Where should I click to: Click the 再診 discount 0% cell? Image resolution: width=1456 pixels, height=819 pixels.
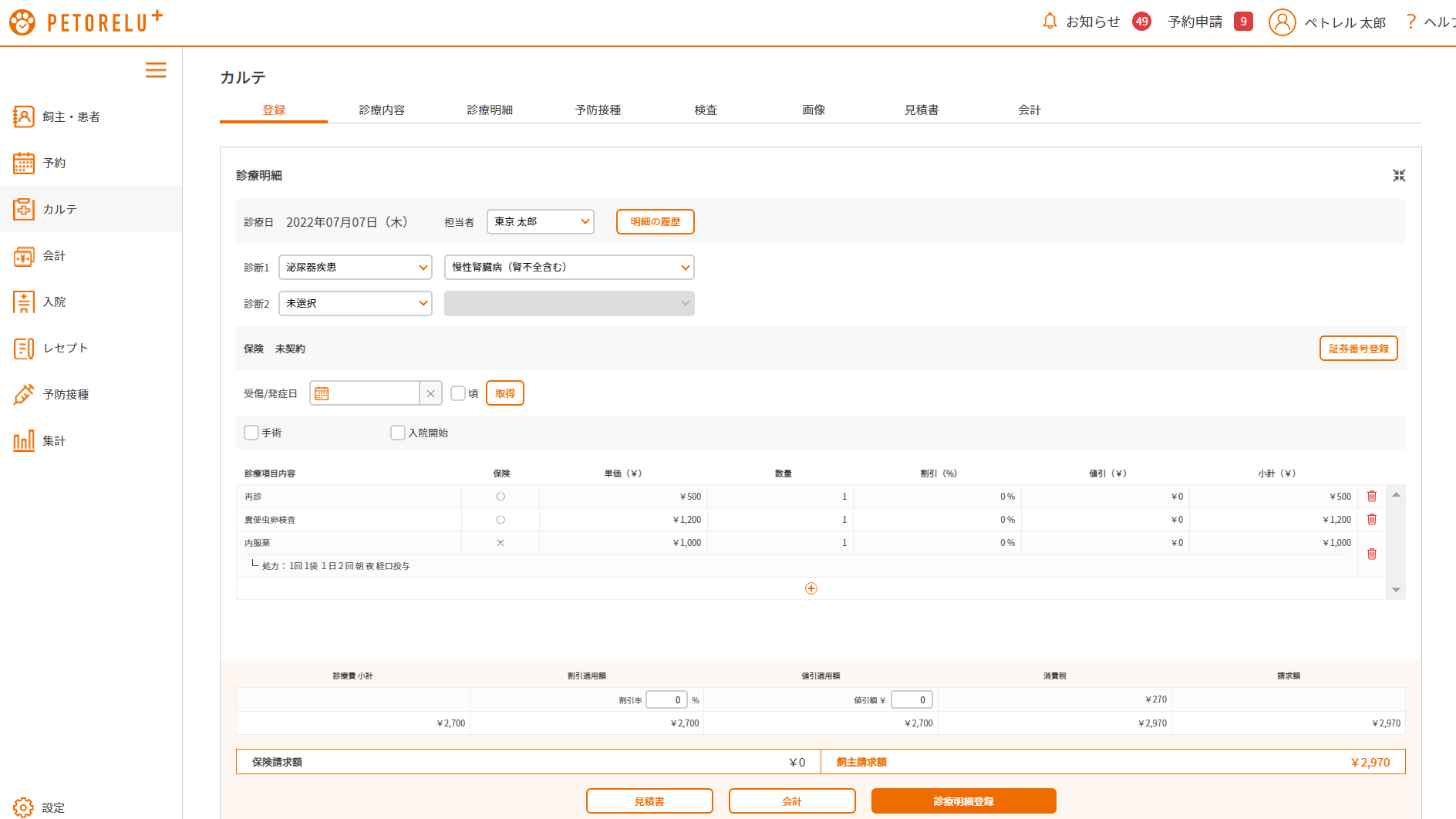coord(937,497)
